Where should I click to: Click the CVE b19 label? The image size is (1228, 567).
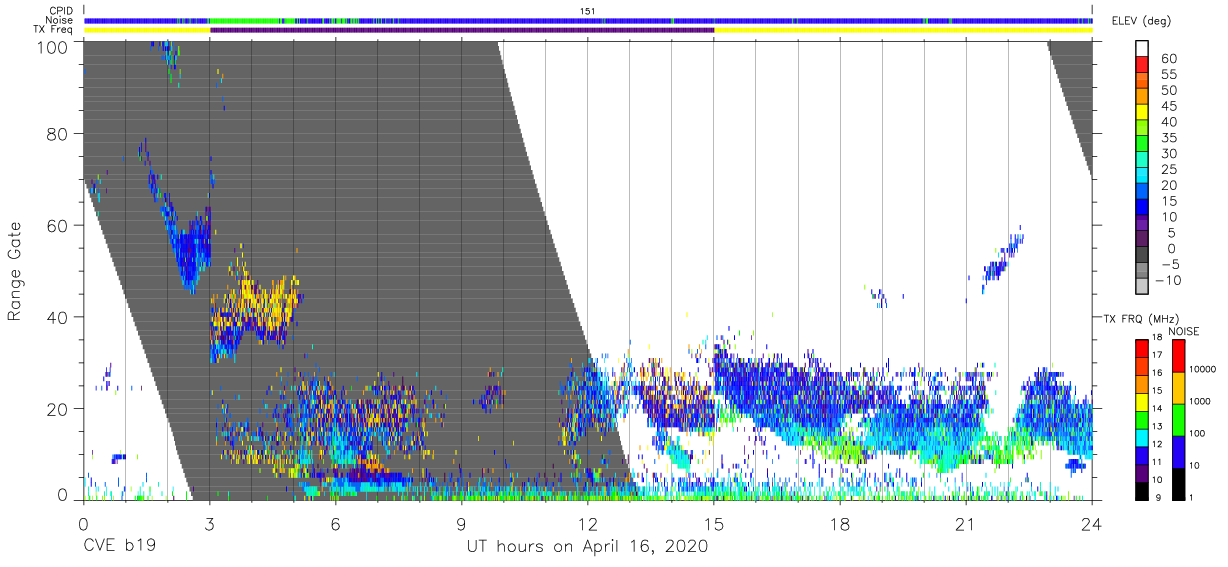tap(118, 547)
